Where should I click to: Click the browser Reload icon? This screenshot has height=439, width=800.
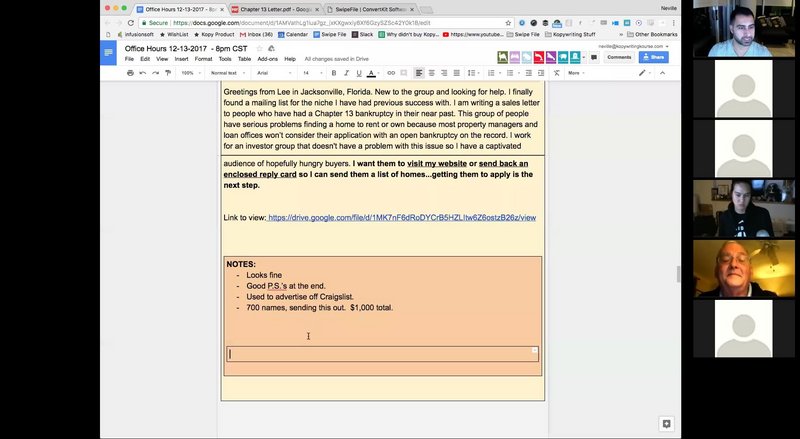pos(131,23)
